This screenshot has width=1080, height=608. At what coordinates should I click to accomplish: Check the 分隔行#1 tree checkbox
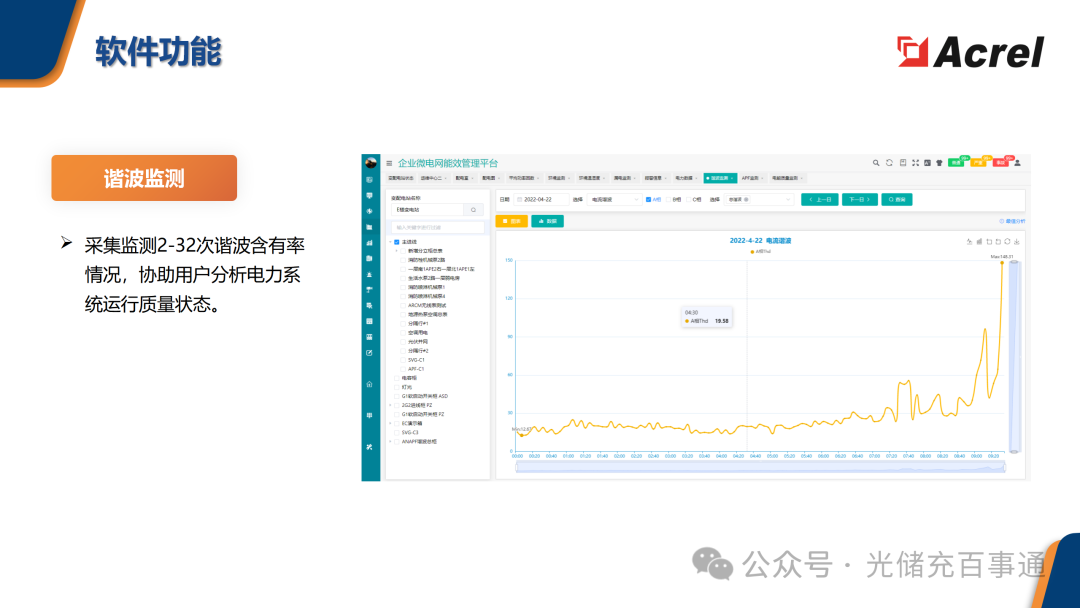coord(403,324)
